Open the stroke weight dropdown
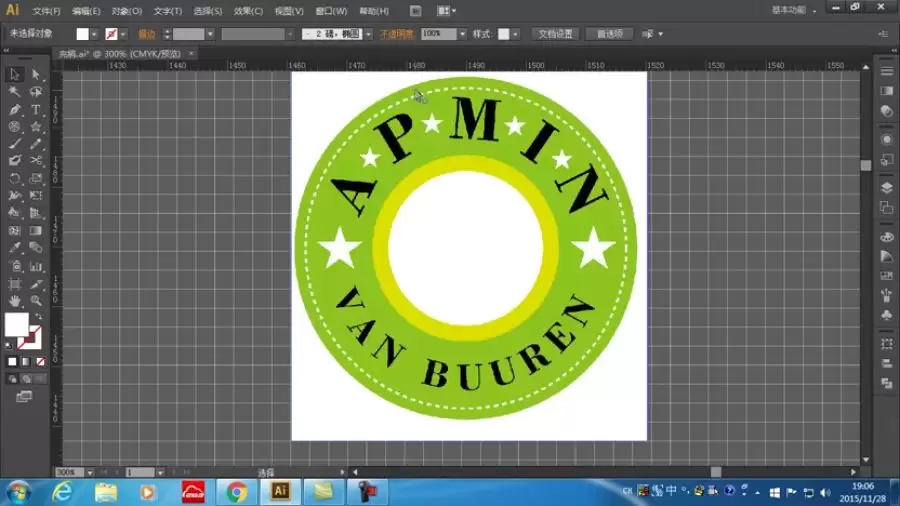The image size is (900, 506). point(210,34)
